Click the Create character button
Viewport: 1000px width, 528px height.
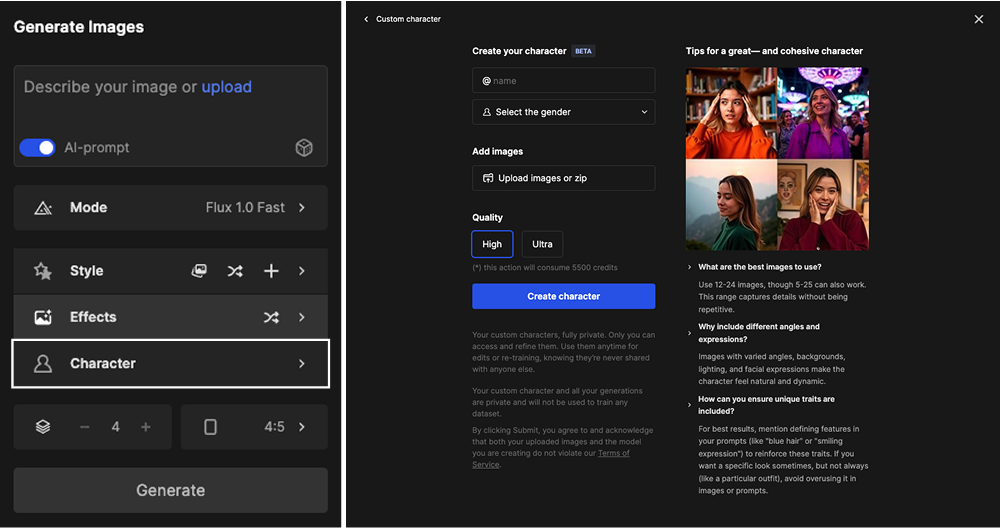pos(564,297)
